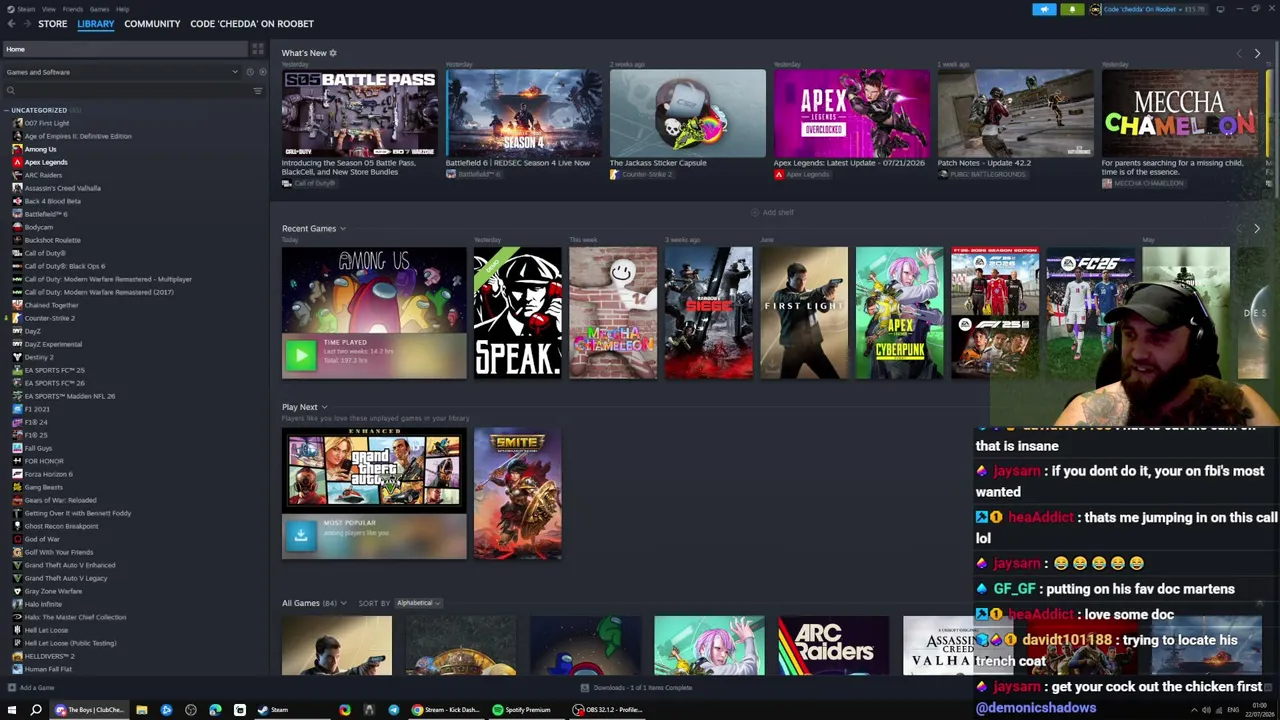This screenshot has height=720, width=1280.
Task: Select Apex Legends in the games list
Action: 46,162
